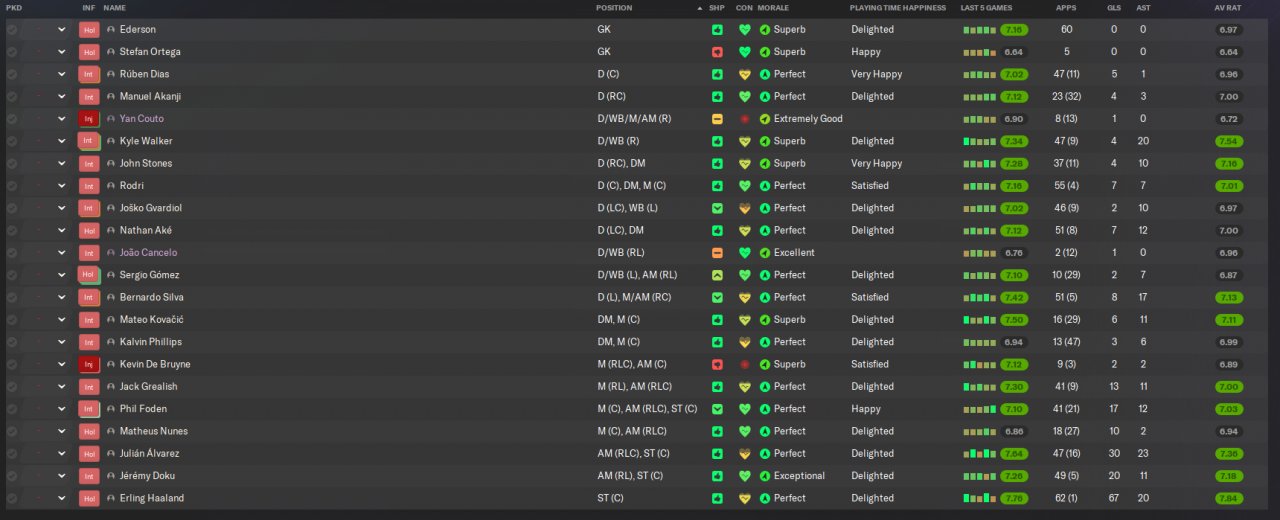
Task: Open Yan Couto's player profile
Action: pyautogui.click(x=142, y=119)
